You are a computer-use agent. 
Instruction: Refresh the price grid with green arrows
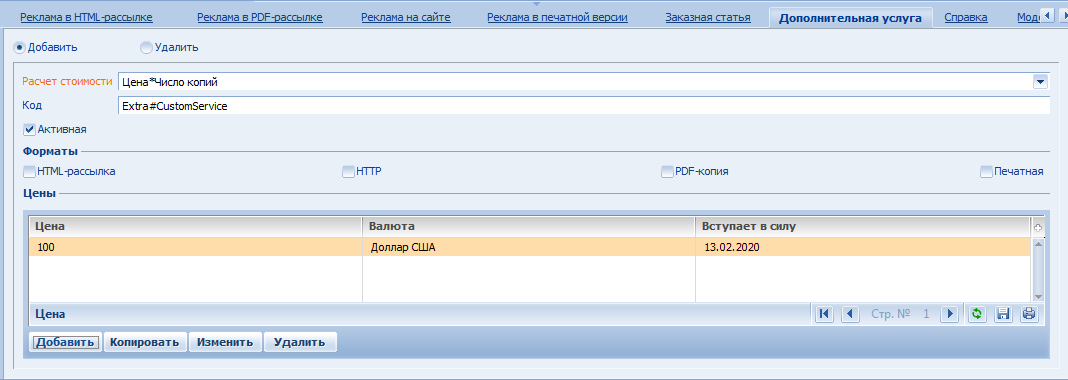pyautogui.click(x=977, y=314)
